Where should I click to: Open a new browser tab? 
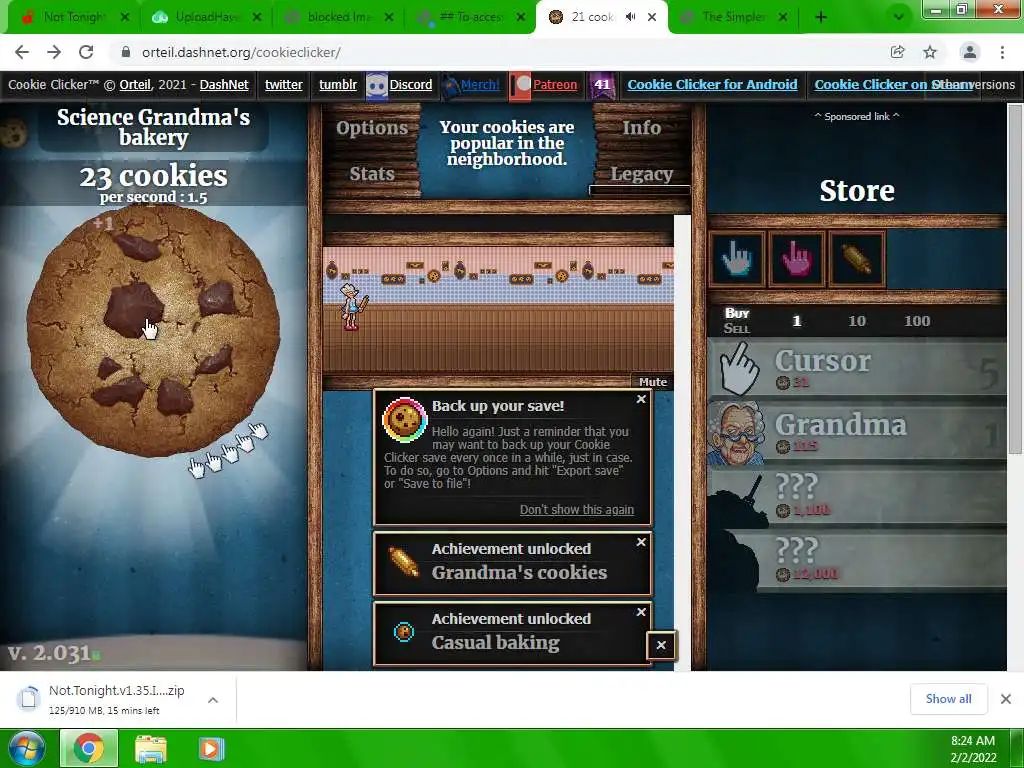[x=821, y=17]
